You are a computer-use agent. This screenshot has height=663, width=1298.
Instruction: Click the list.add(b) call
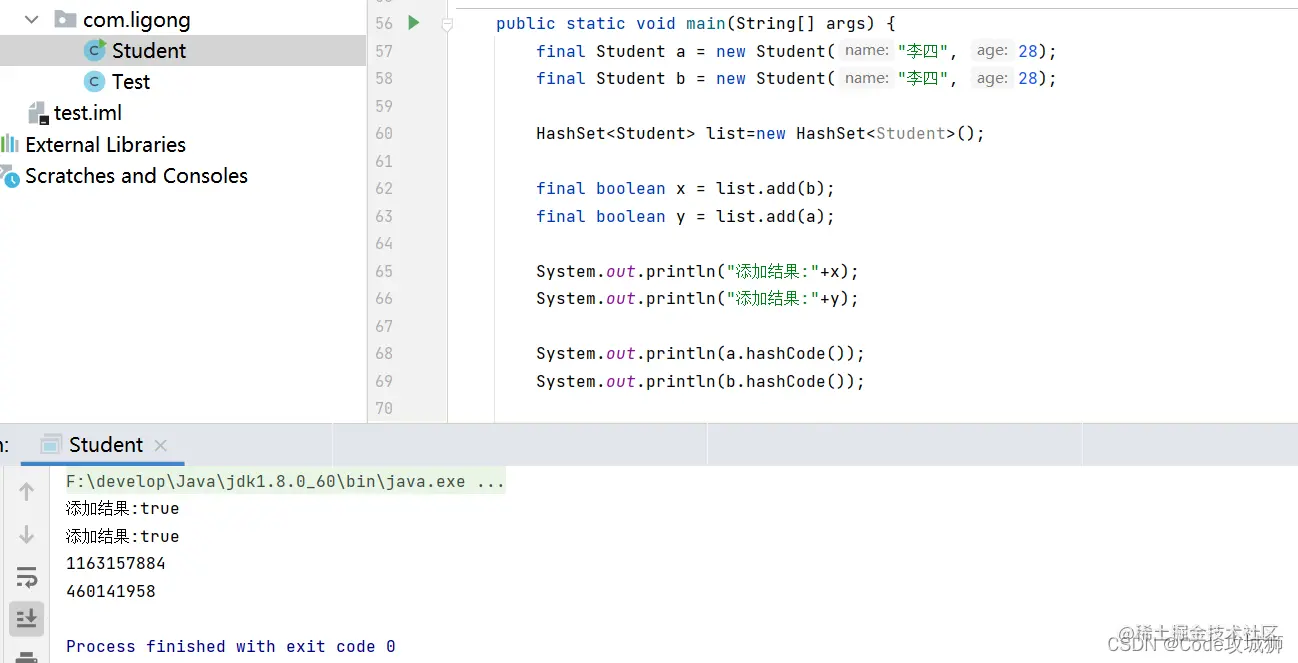(771, 188)
